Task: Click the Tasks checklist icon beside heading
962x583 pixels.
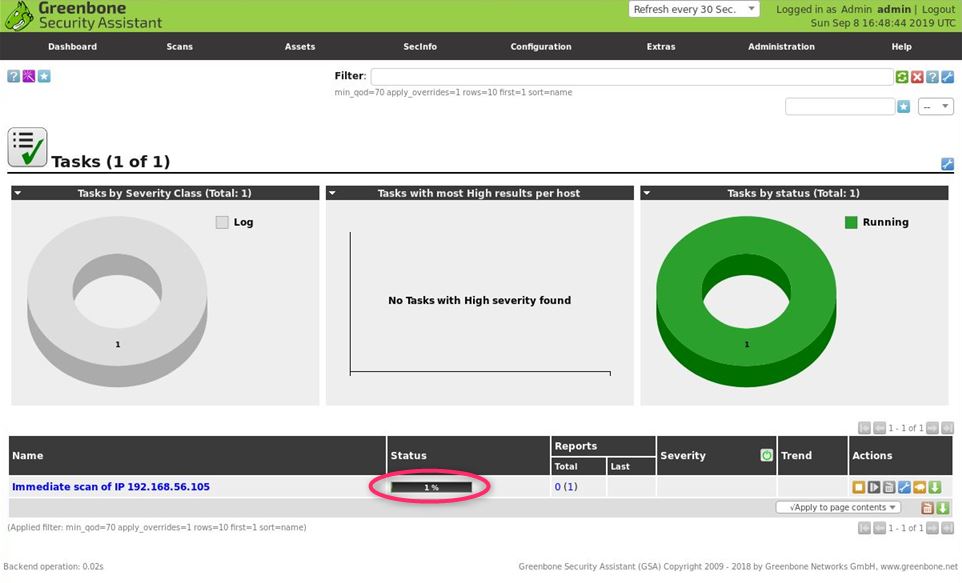Action: (x=27, y=147)
